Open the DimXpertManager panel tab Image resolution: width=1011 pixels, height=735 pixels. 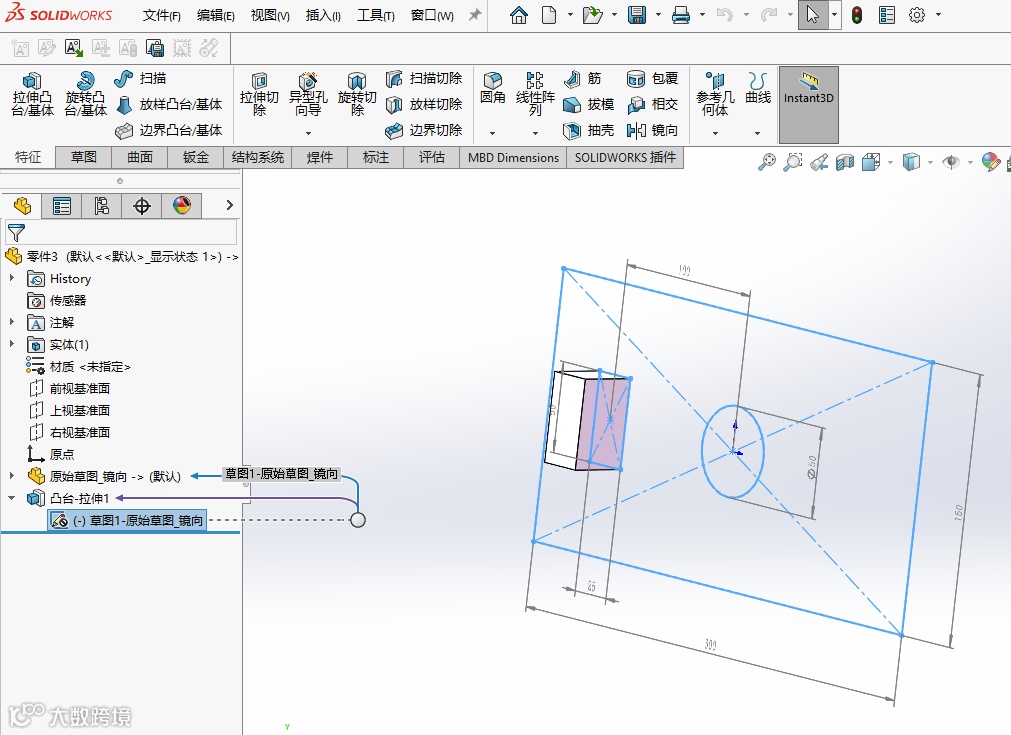(142, 206)
